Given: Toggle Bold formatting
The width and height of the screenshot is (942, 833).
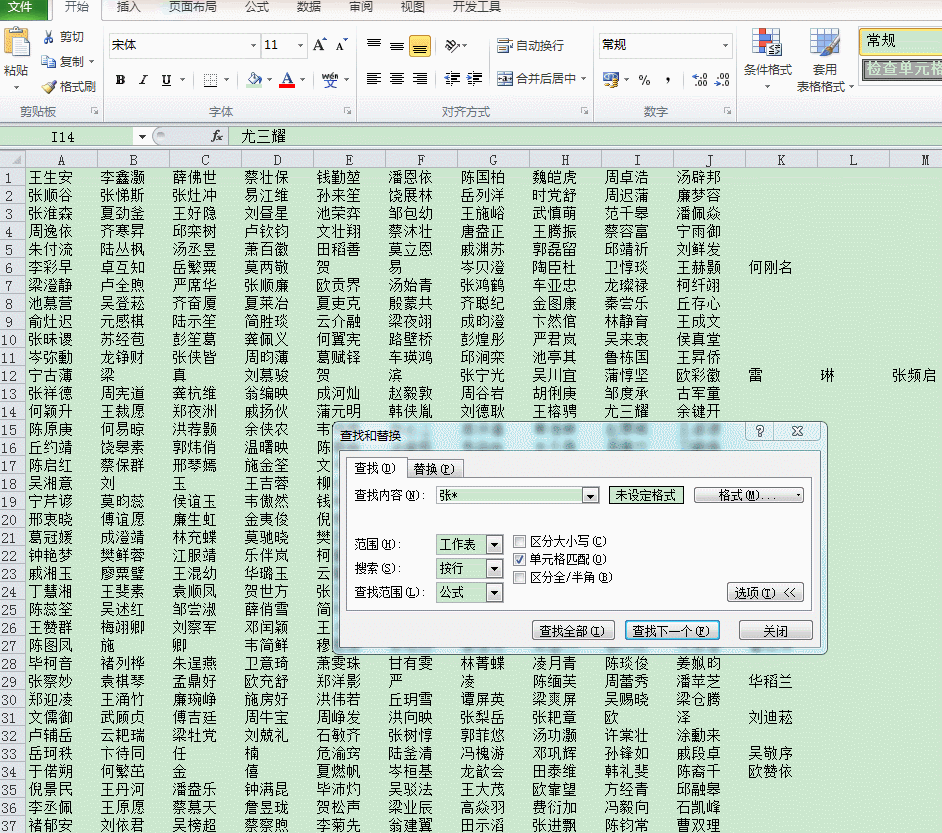Looking at the screenshot, I should tap(120, 80).
